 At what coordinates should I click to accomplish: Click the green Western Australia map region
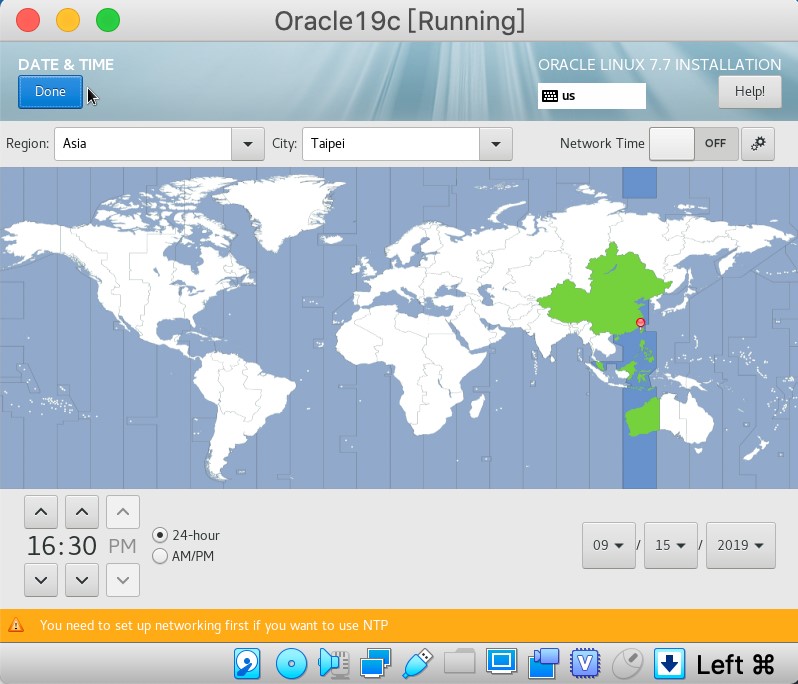pos(643,417)
